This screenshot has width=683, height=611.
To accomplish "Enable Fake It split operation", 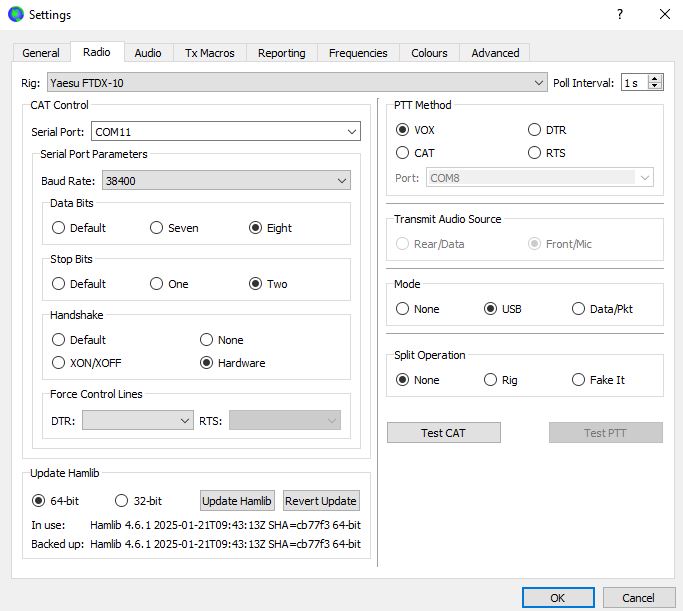I will click(x=579, y=380).
